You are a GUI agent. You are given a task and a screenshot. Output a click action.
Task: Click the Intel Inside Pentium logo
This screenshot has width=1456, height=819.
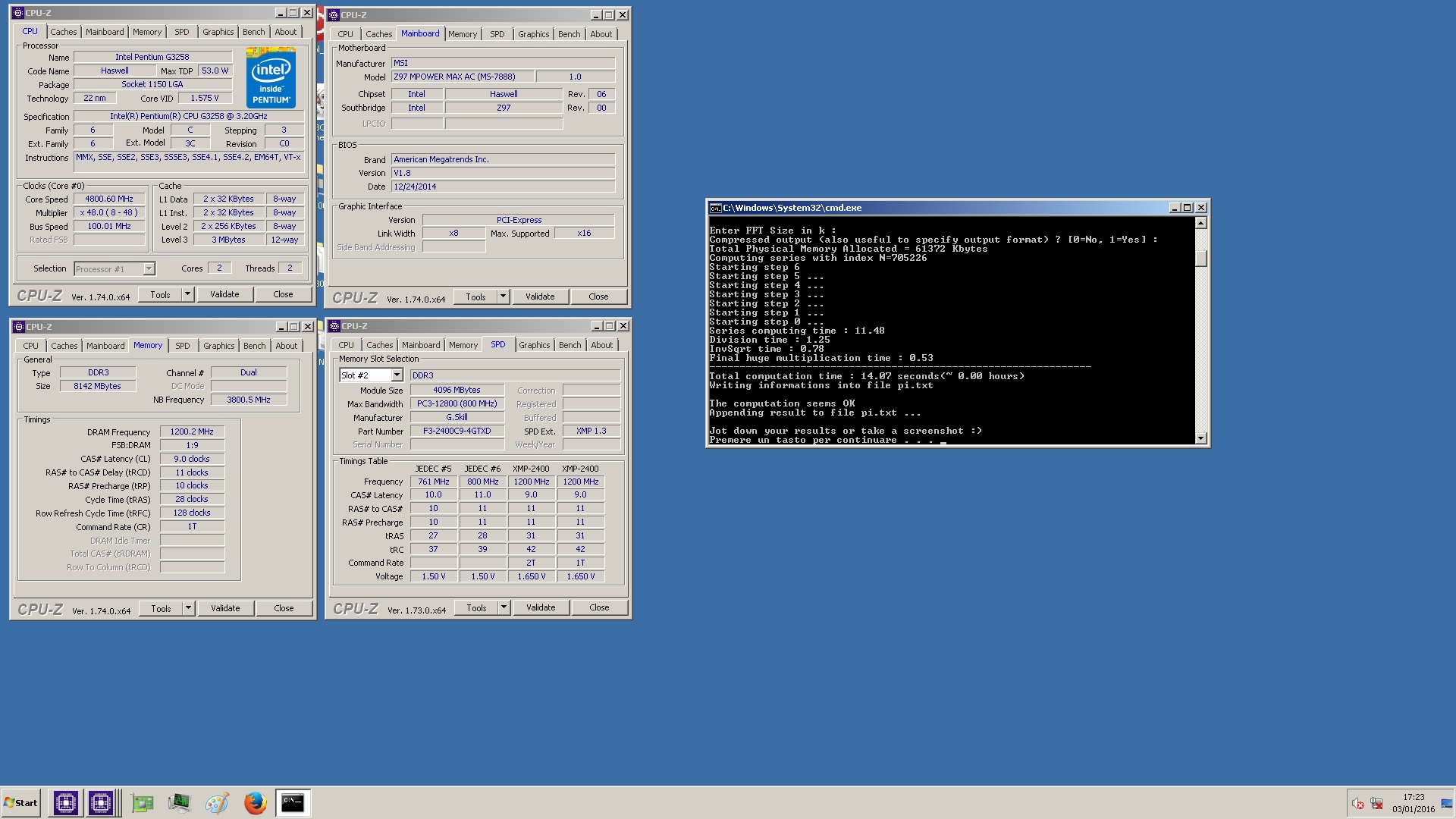pos(271,78)
